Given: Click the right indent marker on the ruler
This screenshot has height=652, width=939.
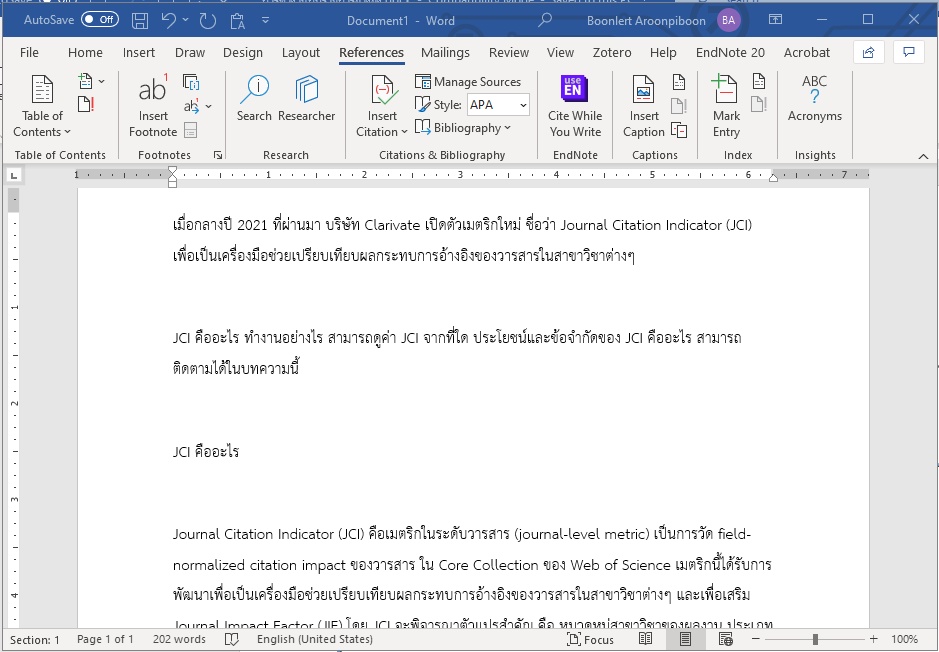Looking at the screenshot, I should coord(773,178).
